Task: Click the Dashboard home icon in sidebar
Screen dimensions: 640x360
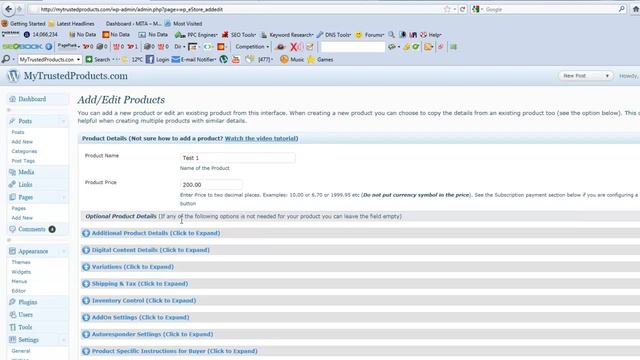Action: 12,99
